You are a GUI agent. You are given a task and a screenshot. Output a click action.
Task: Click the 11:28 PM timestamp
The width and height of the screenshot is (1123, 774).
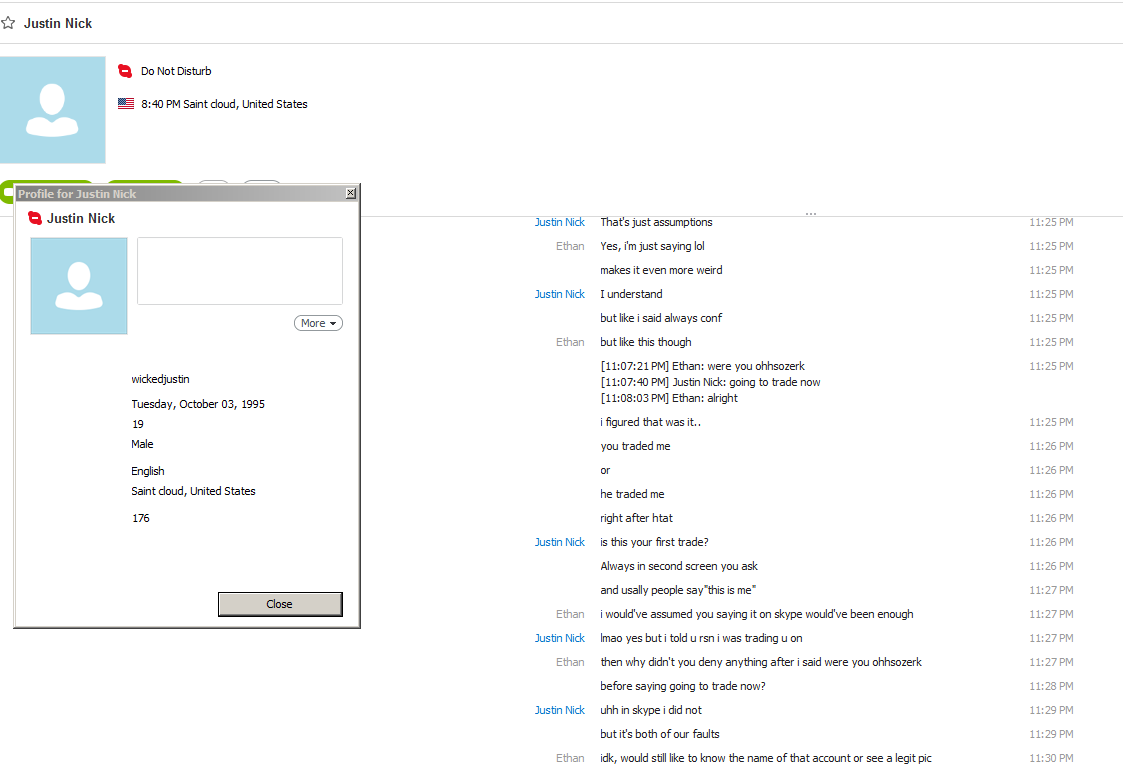(1051, 686)
